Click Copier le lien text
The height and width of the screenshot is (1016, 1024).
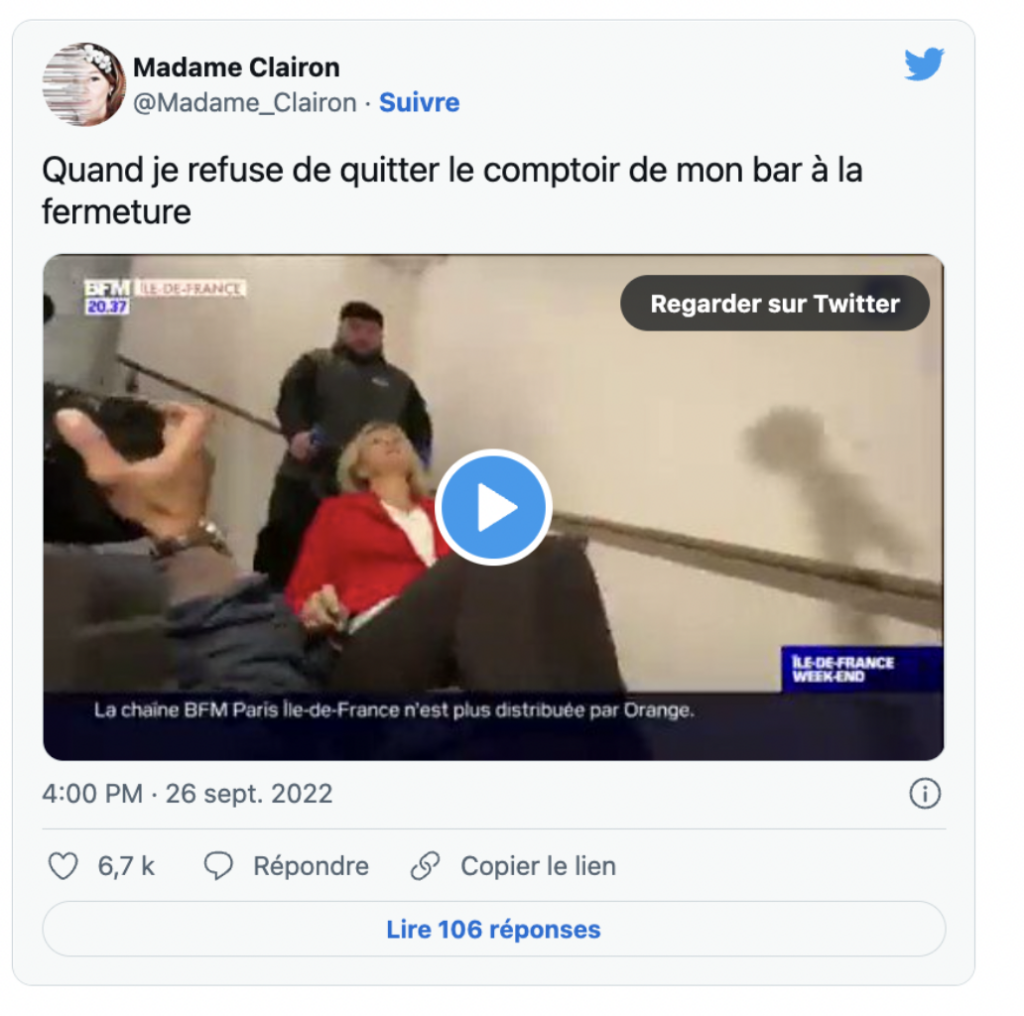coord(538,866)
